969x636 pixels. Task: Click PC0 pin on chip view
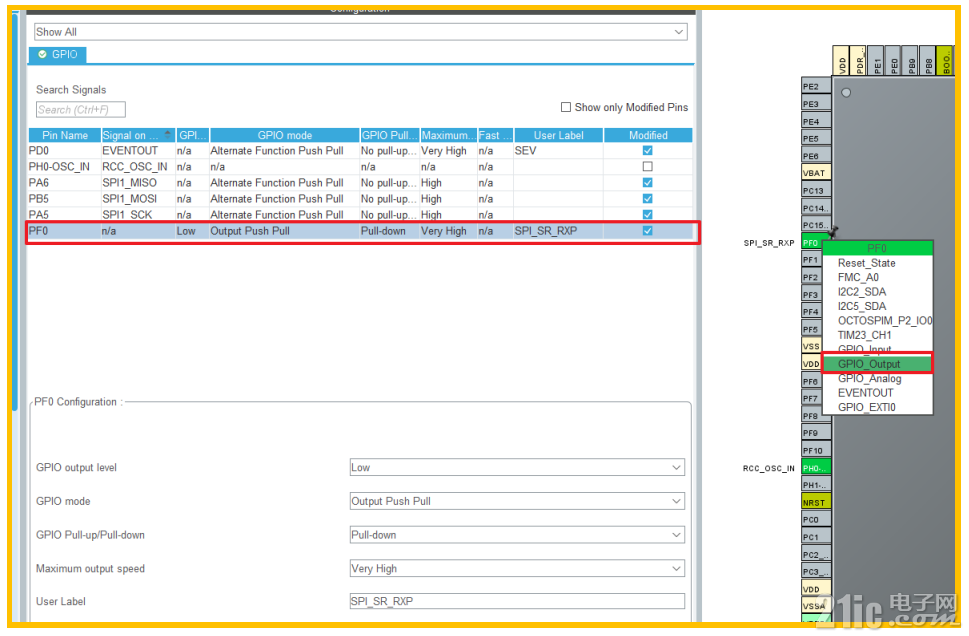pyautogui.click(x=816, y=520)
